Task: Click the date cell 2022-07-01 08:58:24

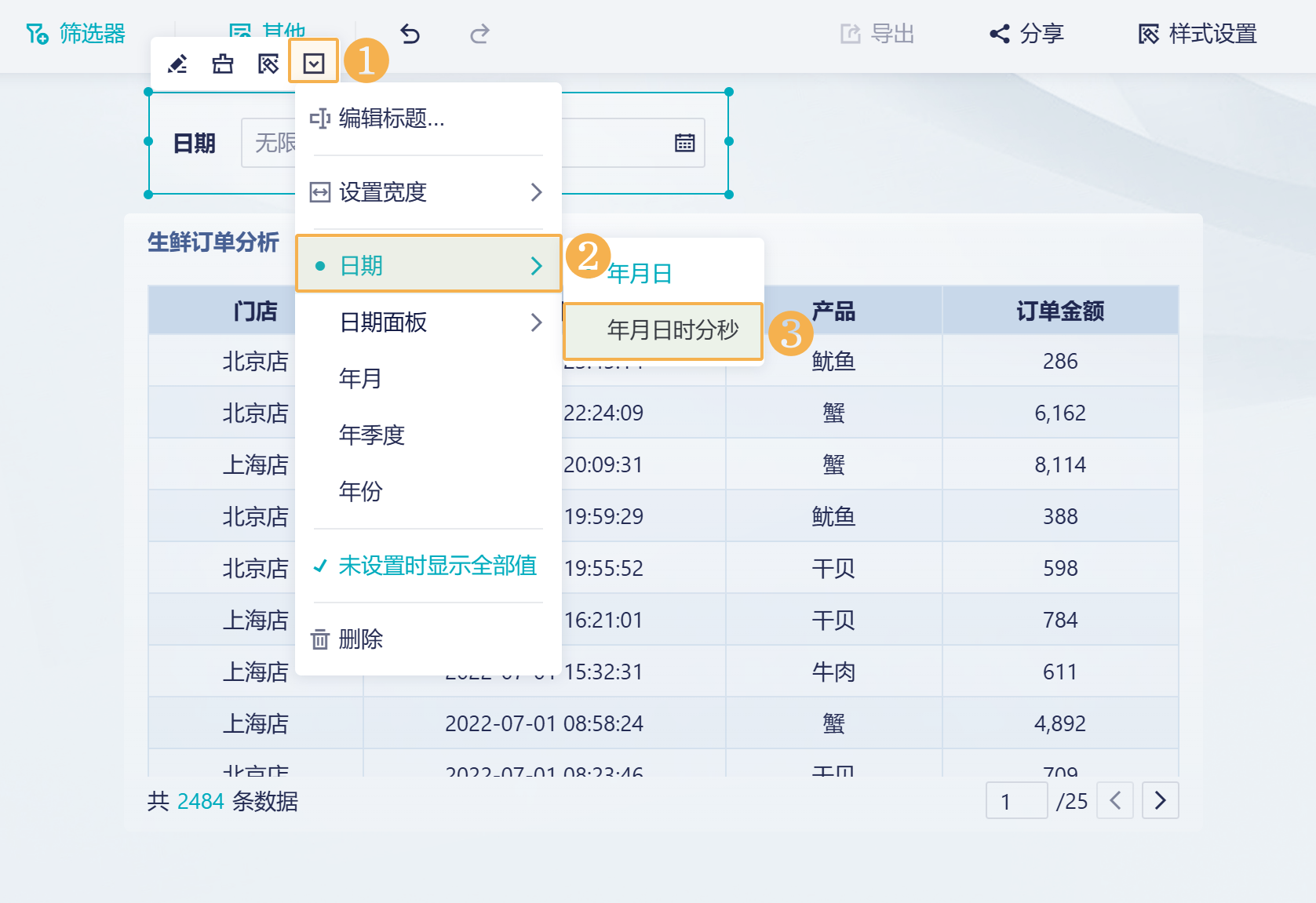Action: 545,724
